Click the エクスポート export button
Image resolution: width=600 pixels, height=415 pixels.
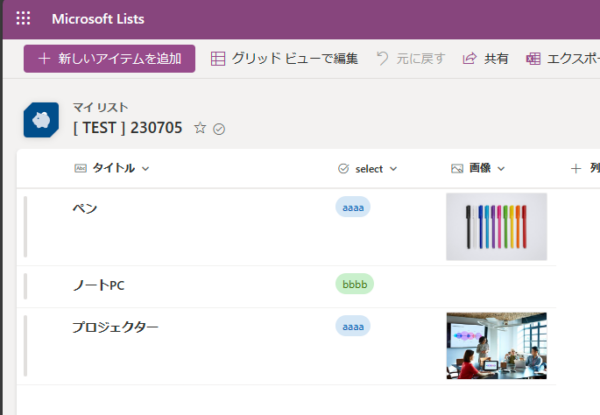(562, 59)
